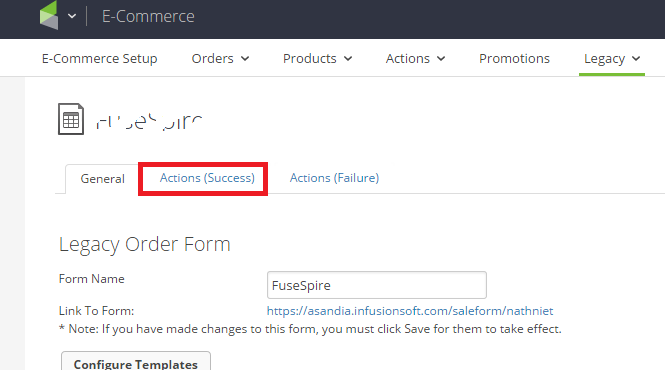This screenshot has height=370, width=665.
Task: Switch to the Actions (Success) tab
Action: (207, 178)
